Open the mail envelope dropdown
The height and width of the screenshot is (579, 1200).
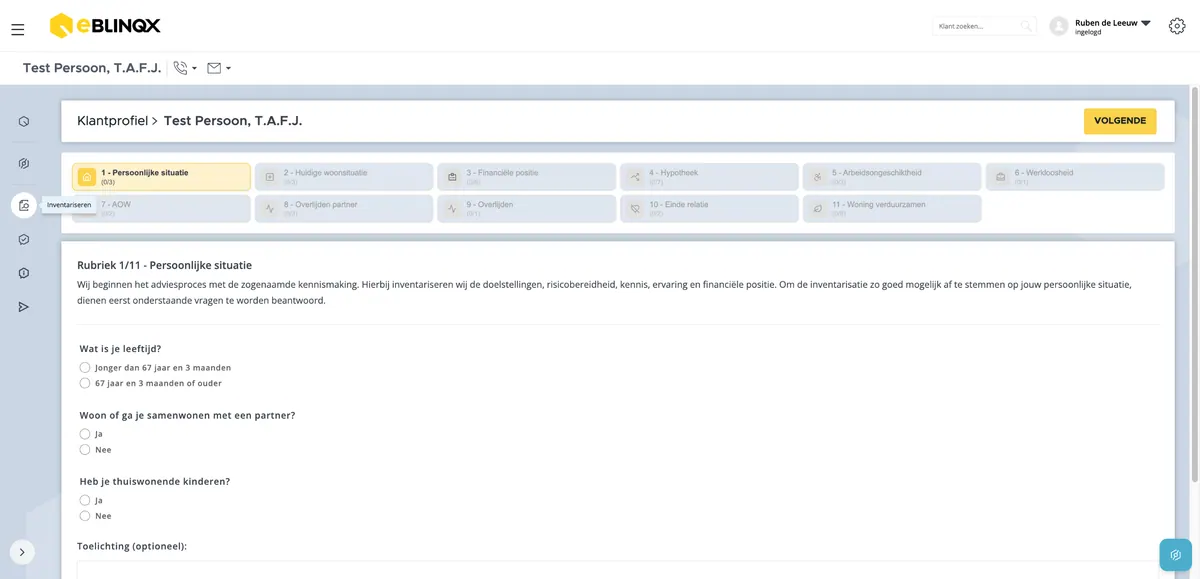[219, 68]
